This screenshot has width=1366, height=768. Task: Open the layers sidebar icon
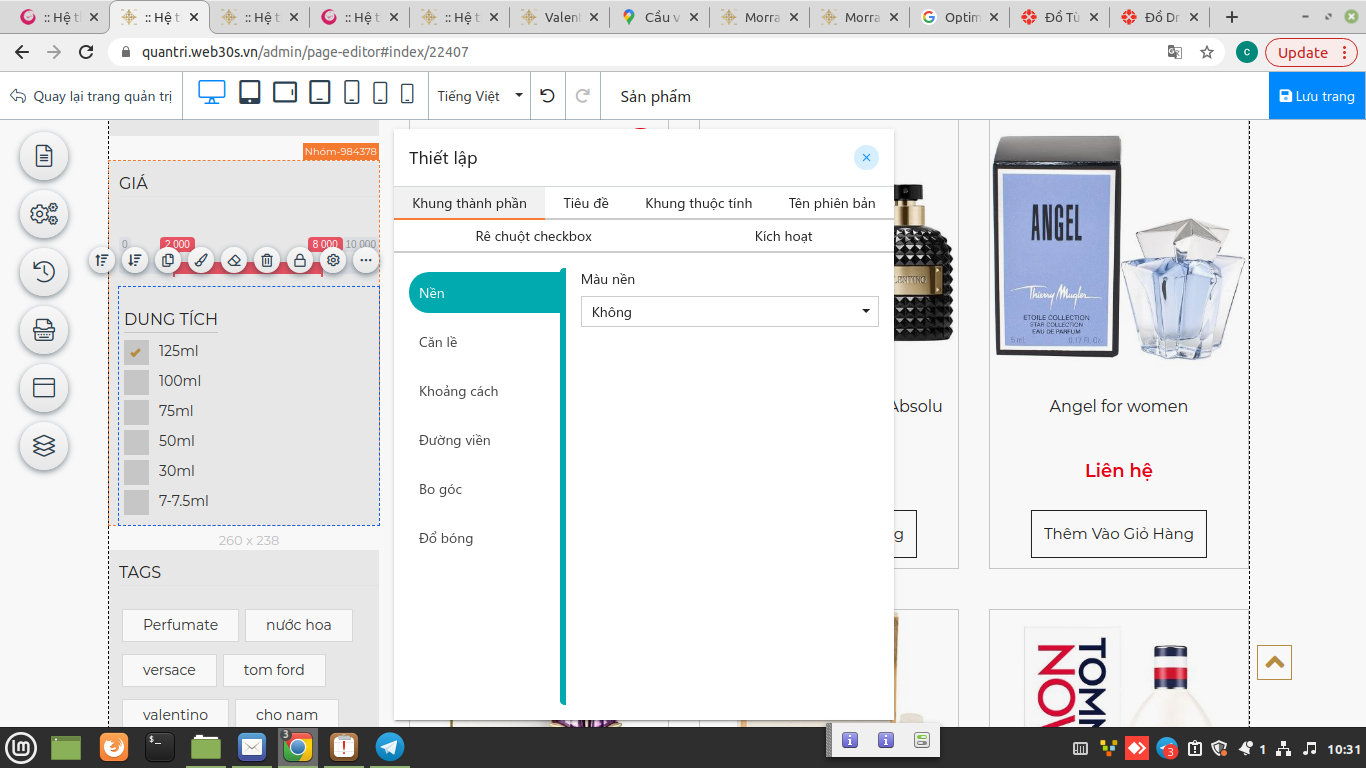tap(44, 446)
